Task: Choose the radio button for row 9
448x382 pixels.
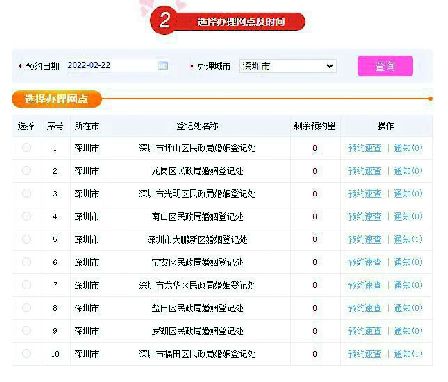Action: pos(26,331)
